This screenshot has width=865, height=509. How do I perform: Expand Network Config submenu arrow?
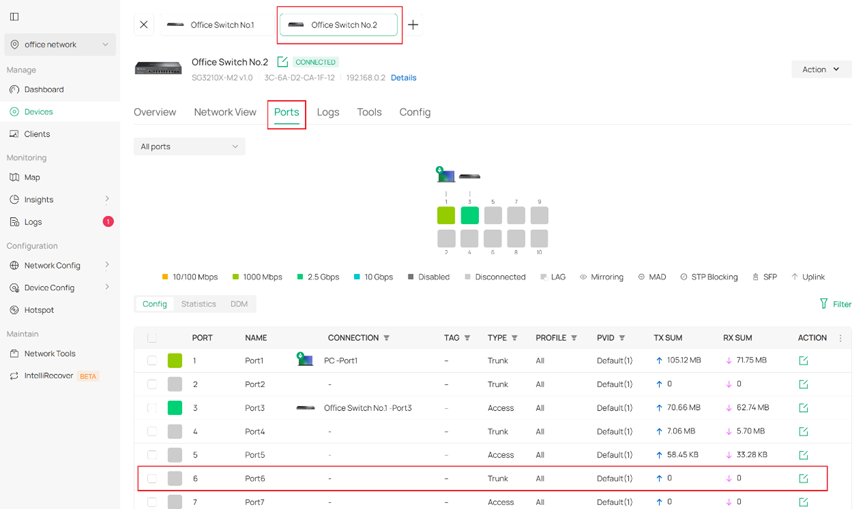107,265
